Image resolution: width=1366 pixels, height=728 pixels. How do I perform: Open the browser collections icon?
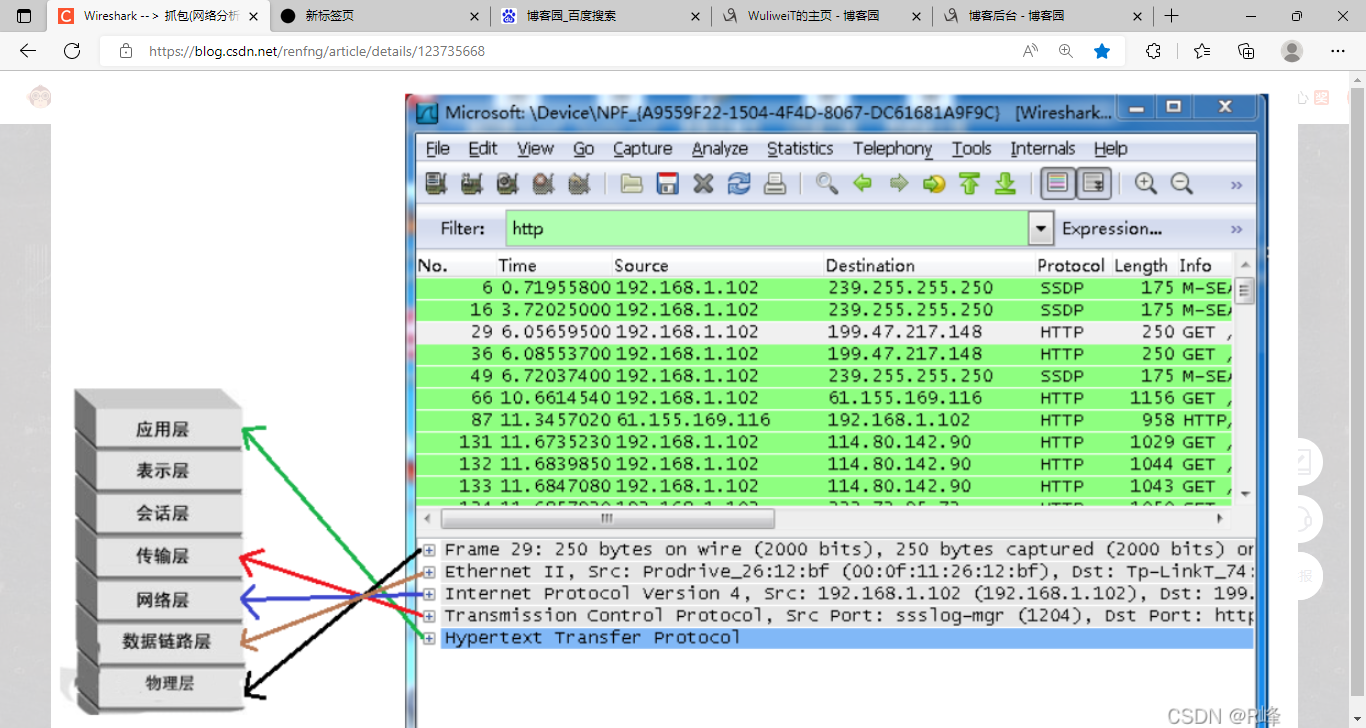click(x=1246, y=51)
